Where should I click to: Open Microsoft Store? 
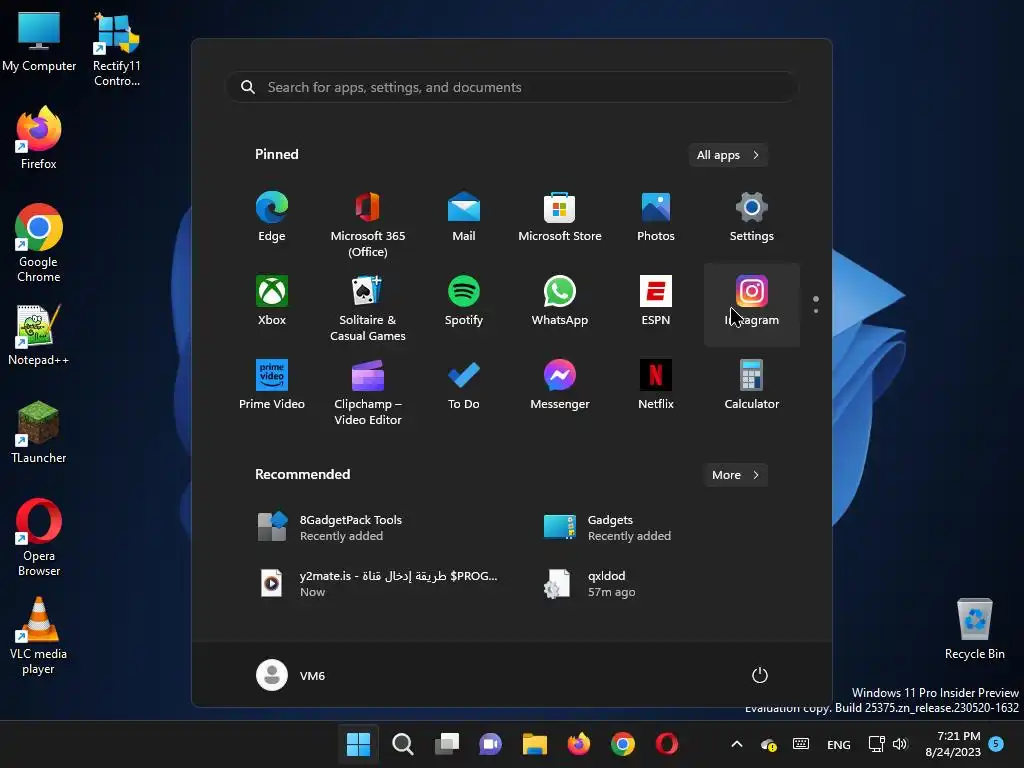[x=560, y=218]
